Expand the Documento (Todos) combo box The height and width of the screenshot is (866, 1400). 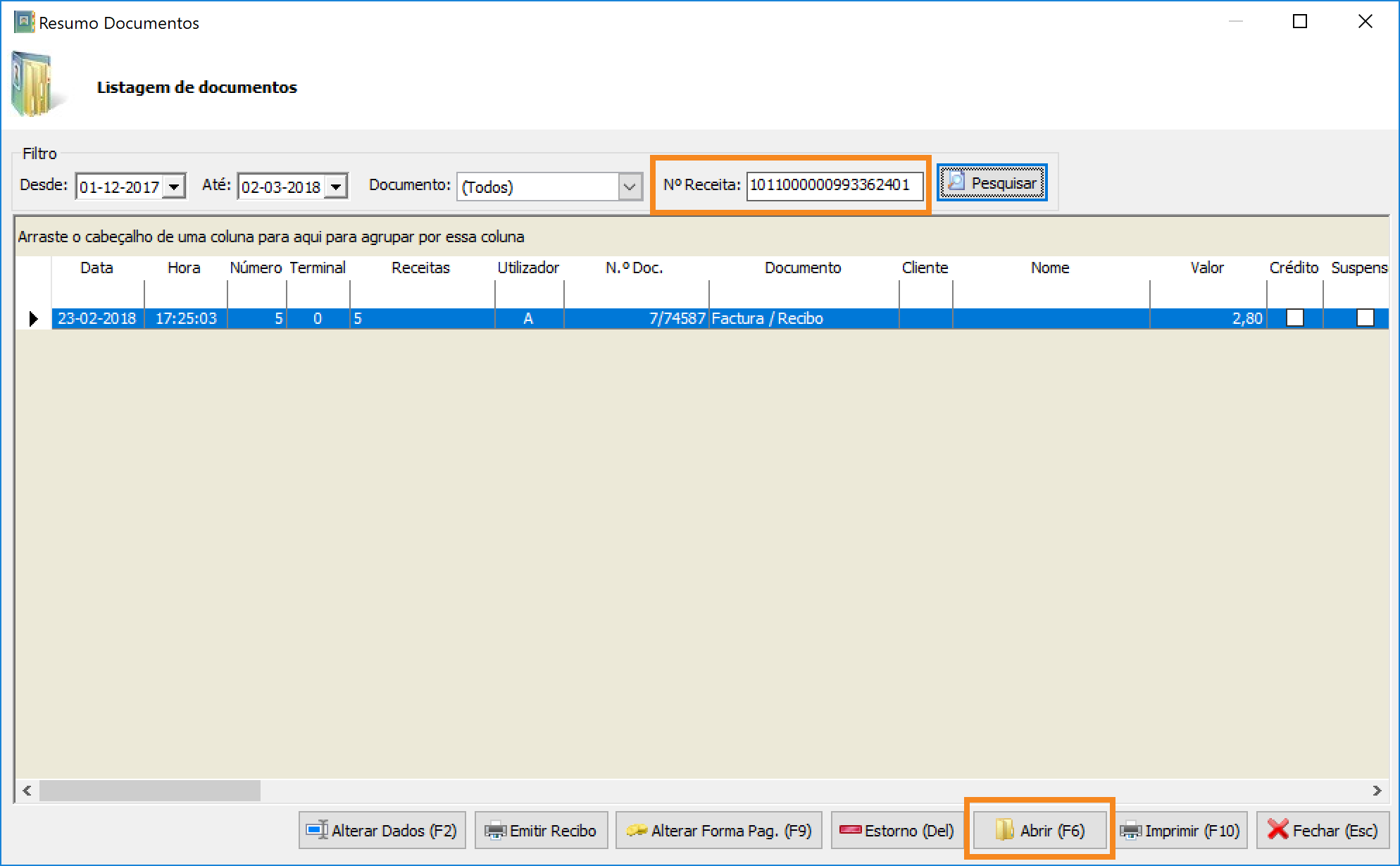pos(630,187)
